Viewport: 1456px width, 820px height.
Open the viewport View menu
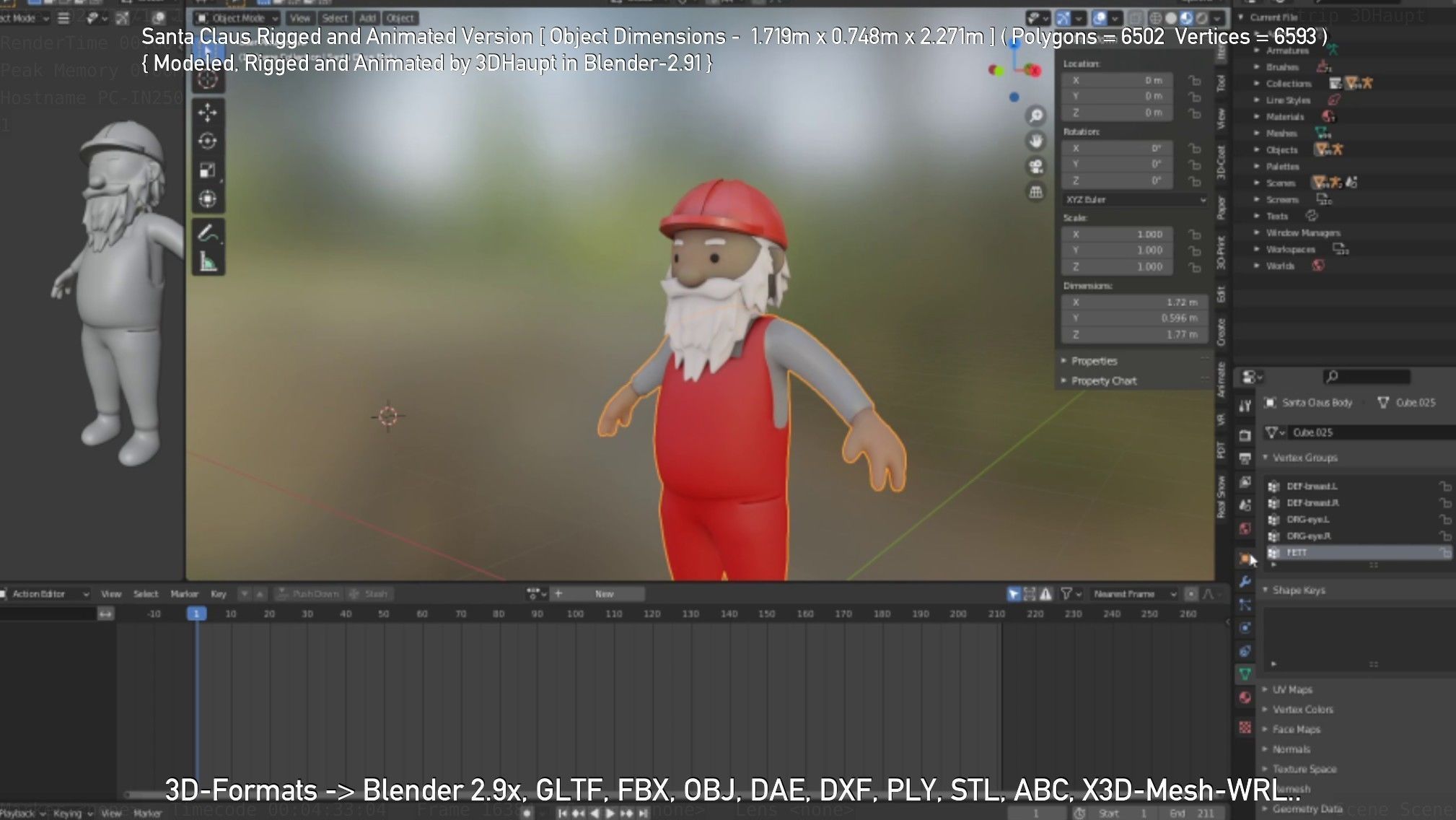[300, 18]
